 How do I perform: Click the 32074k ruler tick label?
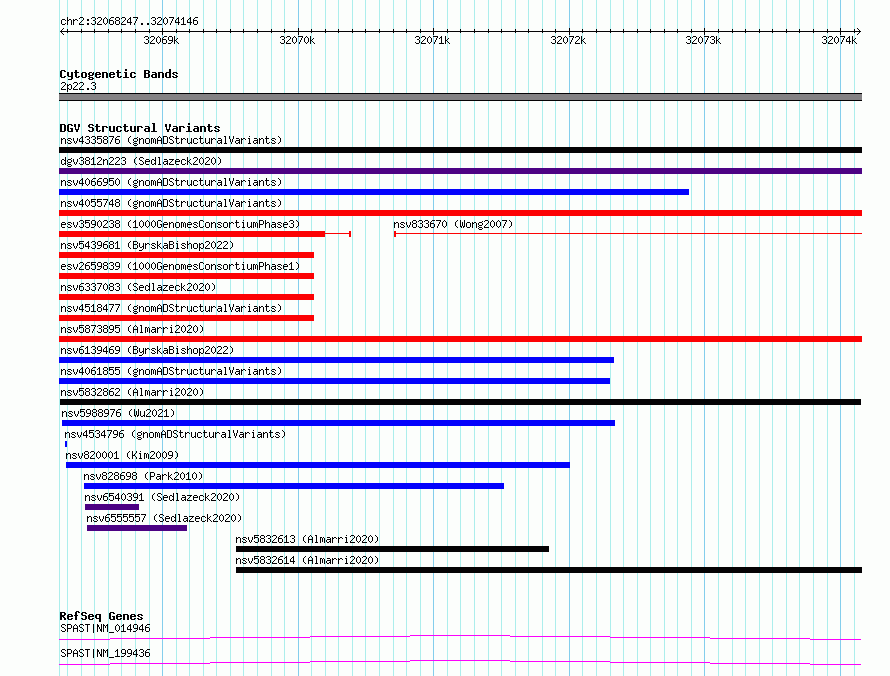click(x=839, y=40)
